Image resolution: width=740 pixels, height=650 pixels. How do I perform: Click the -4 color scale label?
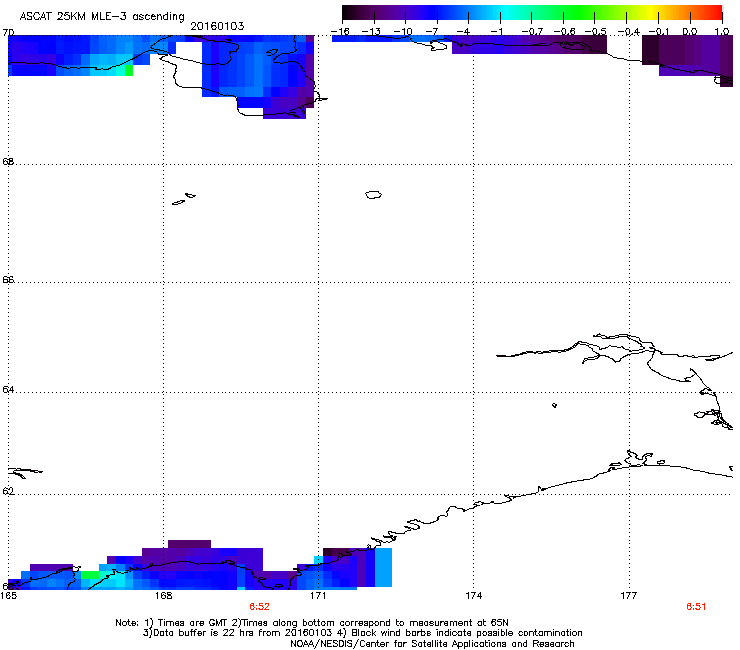[464, 32]
